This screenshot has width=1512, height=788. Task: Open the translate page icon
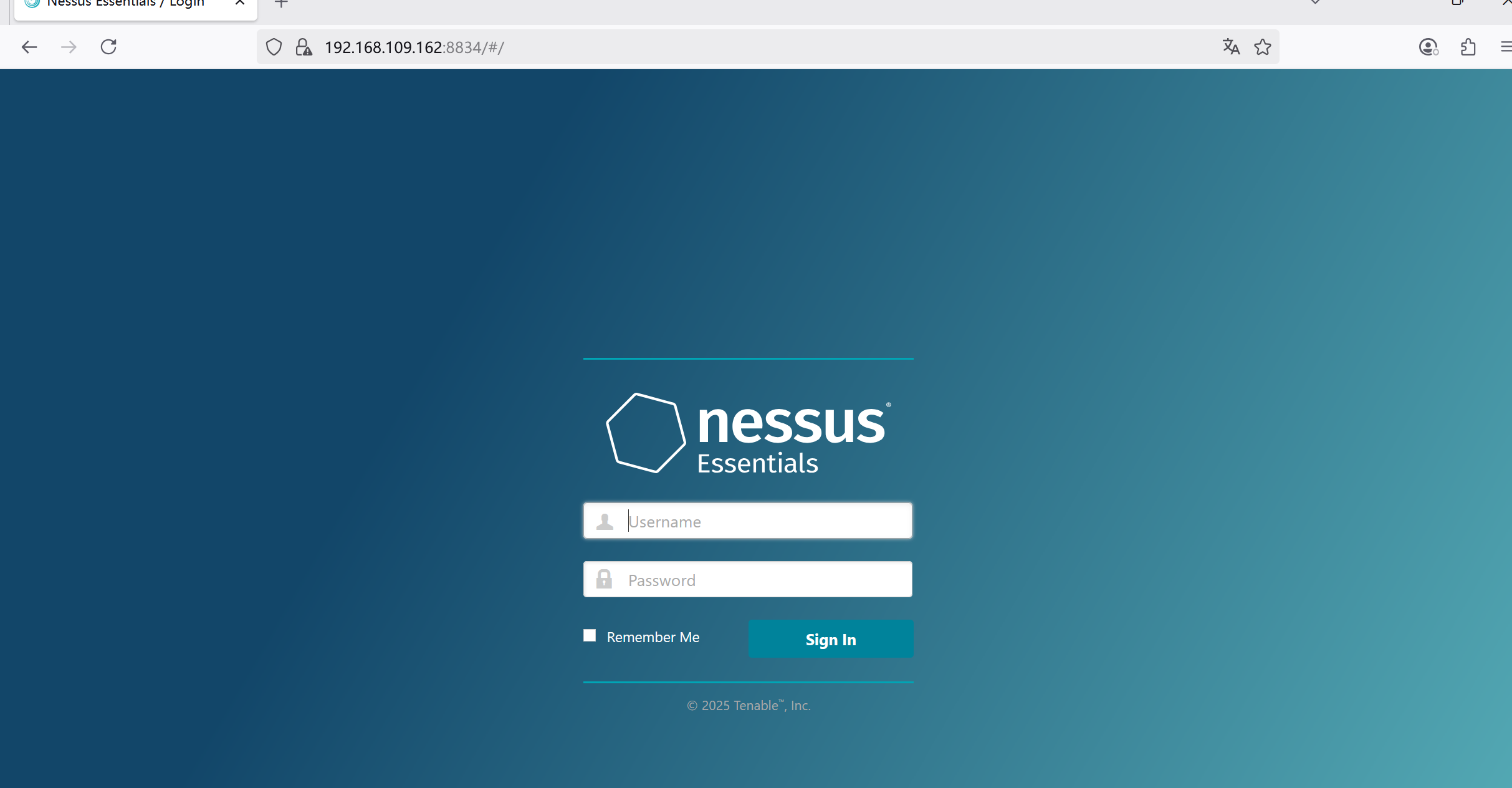(1231, 47)
